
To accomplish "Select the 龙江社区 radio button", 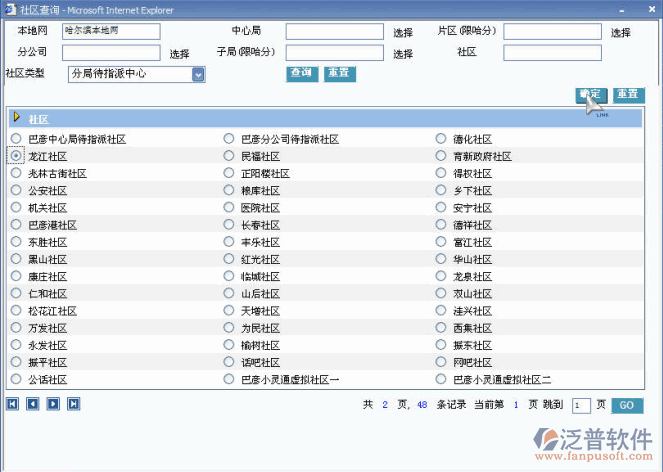I will [x=16, y=156].
